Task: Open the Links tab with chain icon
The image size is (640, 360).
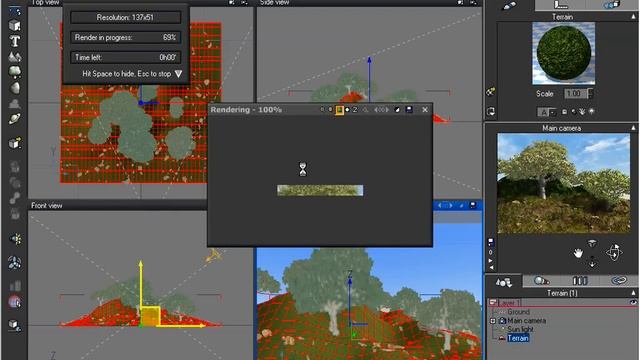Action: click(x=618, y=281)
